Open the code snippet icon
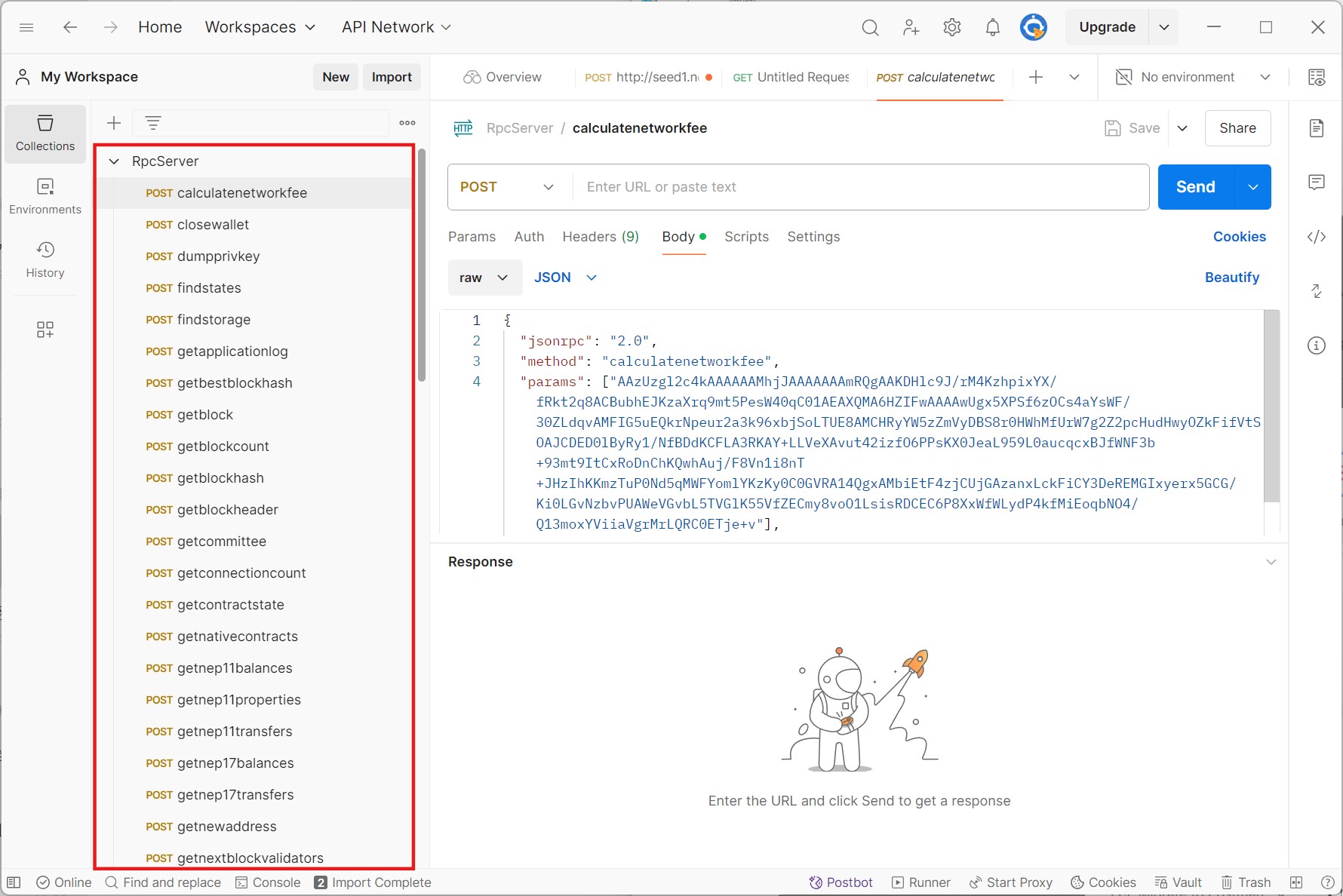Screen dimensions: 1343x896 1317,237
